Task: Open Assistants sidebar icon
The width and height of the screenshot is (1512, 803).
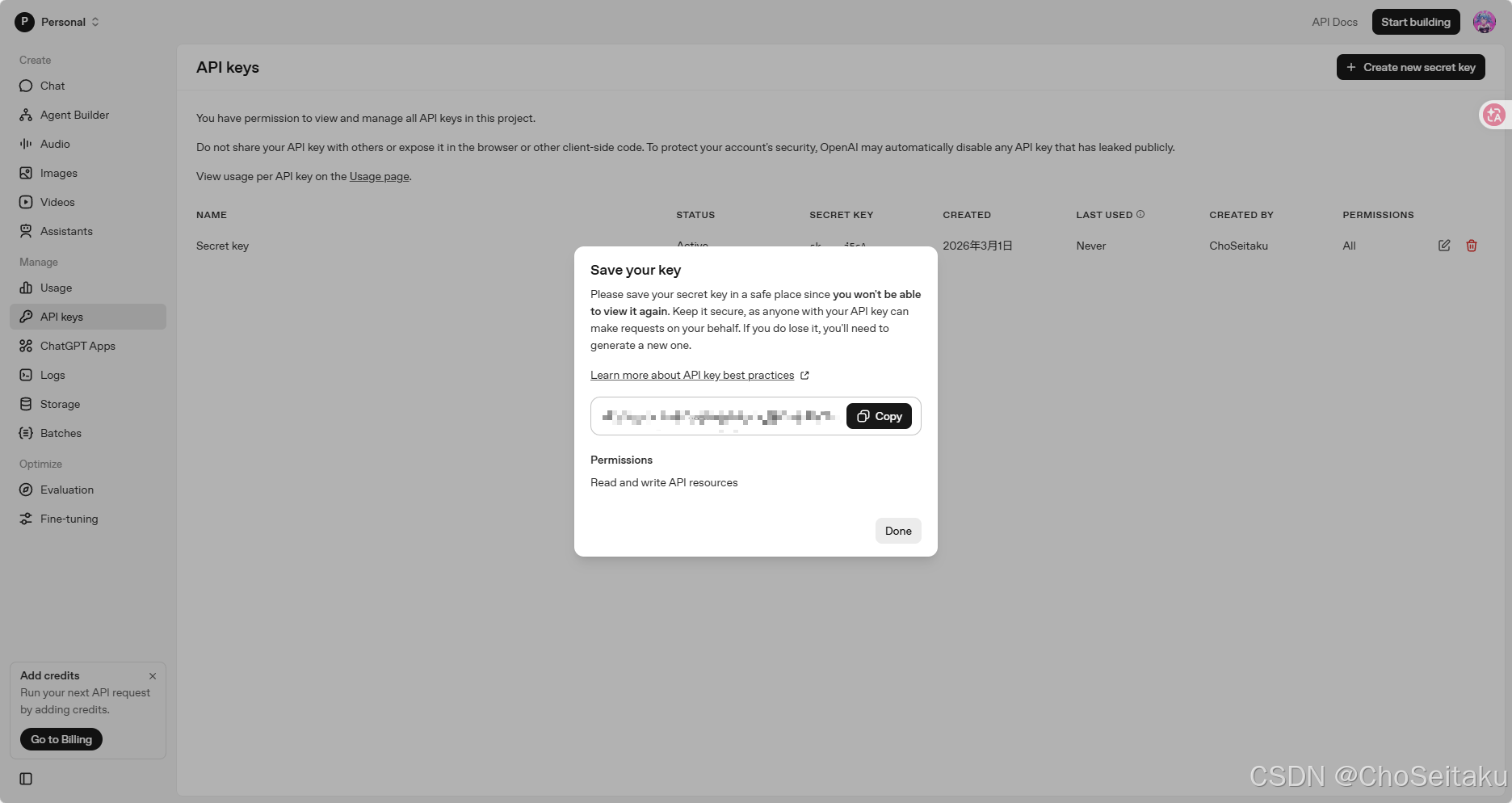Action: tap(26, 231)
